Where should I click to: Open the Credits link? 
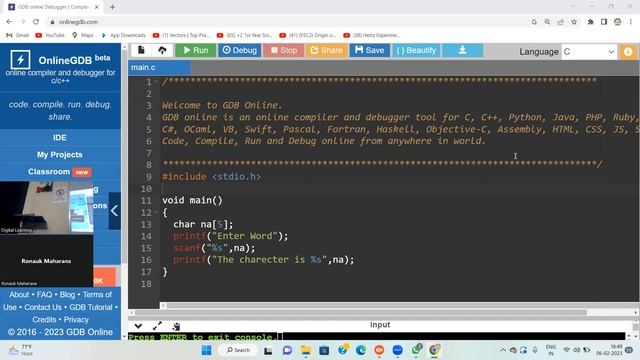44,320
